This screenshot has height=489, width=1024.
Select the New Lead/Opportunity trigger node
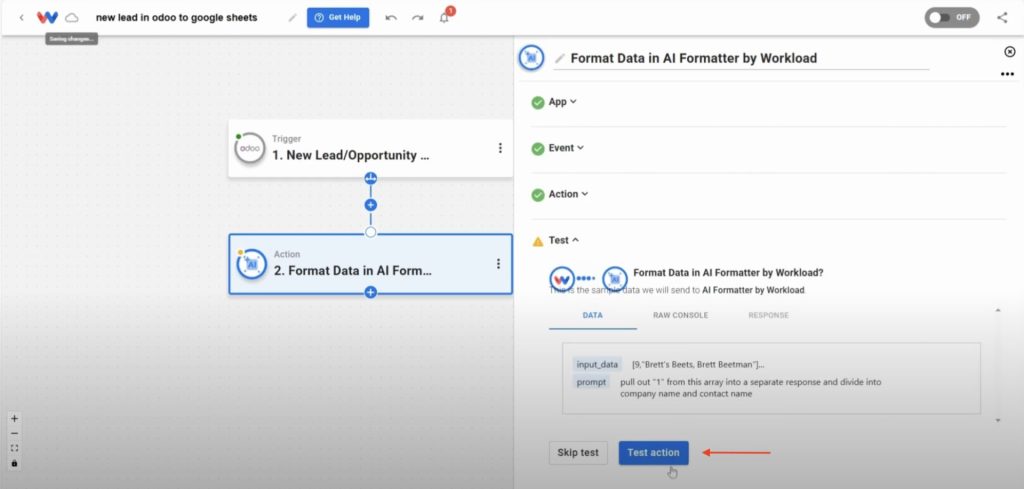(370, 148)
